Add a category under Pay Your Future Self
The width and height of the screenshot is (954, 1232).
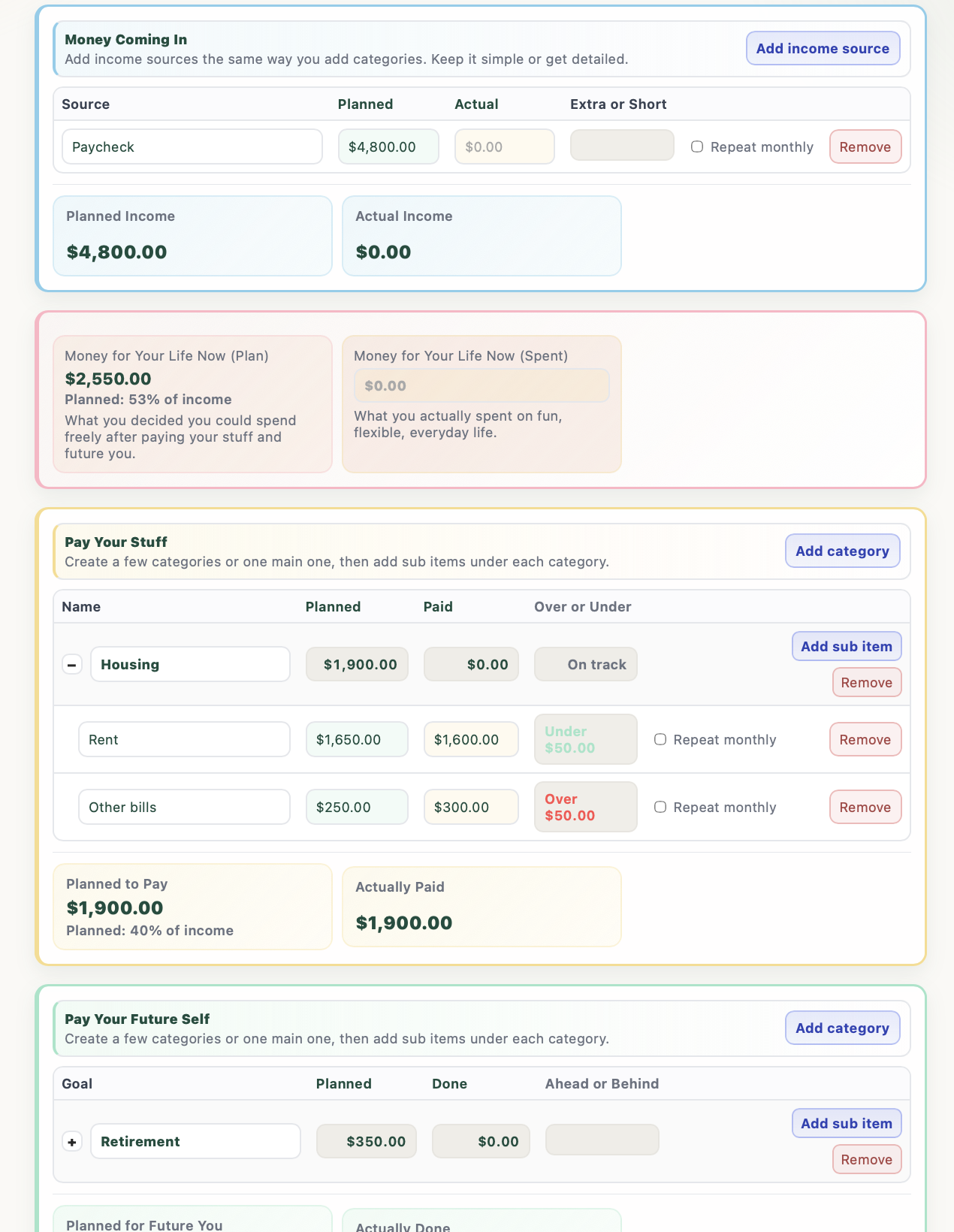click(x=842, y=1028)
